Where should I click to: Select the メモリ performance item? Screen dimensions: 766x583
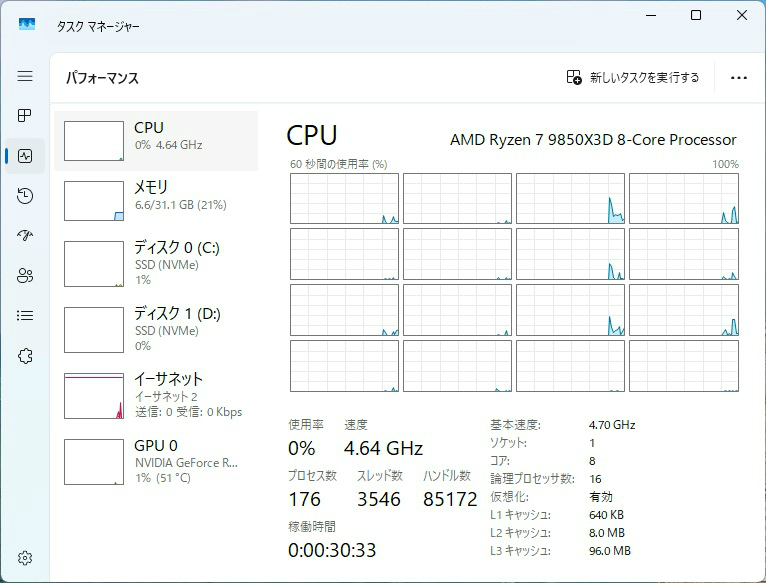tap(156, 200)
